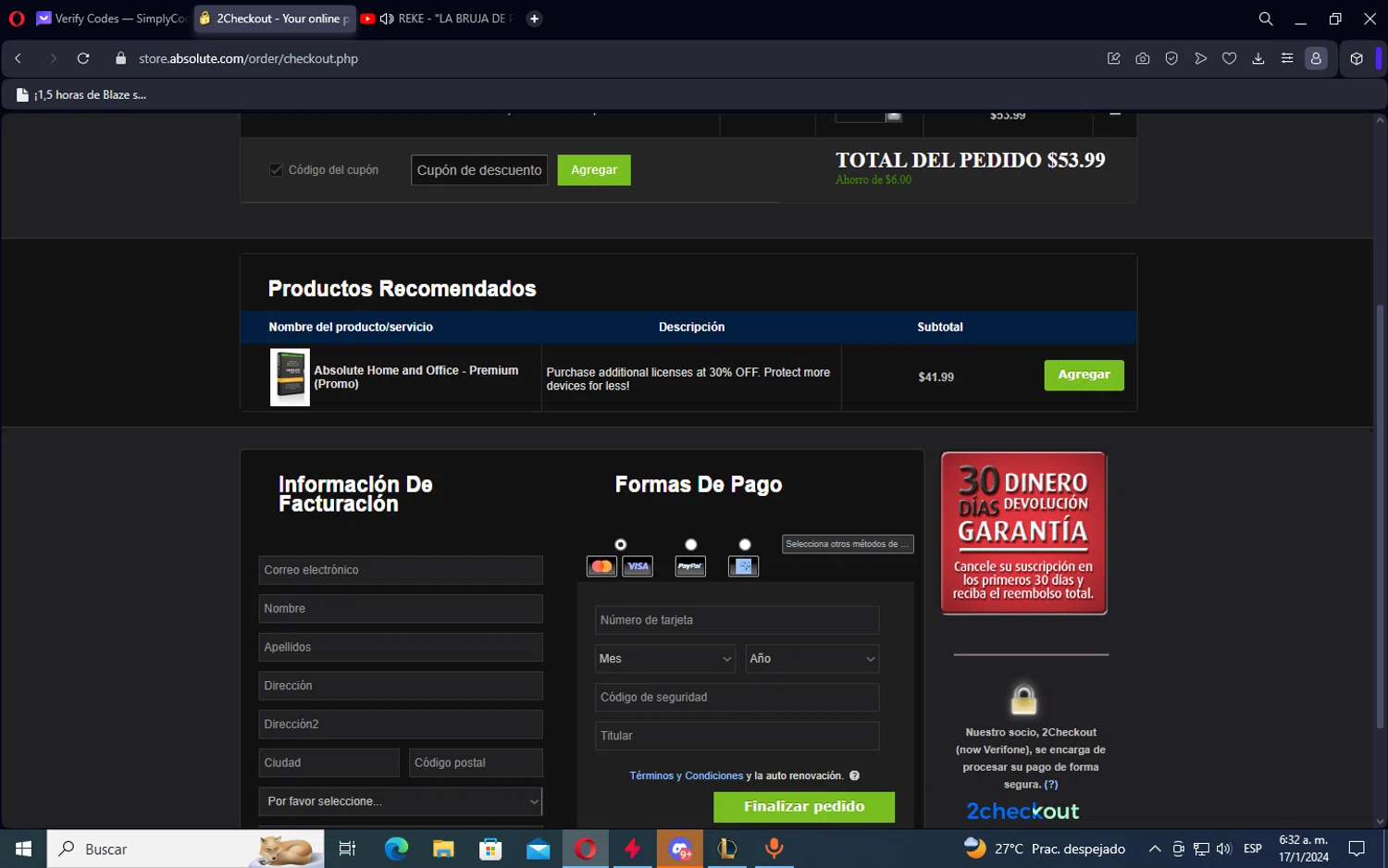Open Términos y Condiciones link
Image resolution: width=1388 pixels, height=868 pixels.
pos(686,775)
